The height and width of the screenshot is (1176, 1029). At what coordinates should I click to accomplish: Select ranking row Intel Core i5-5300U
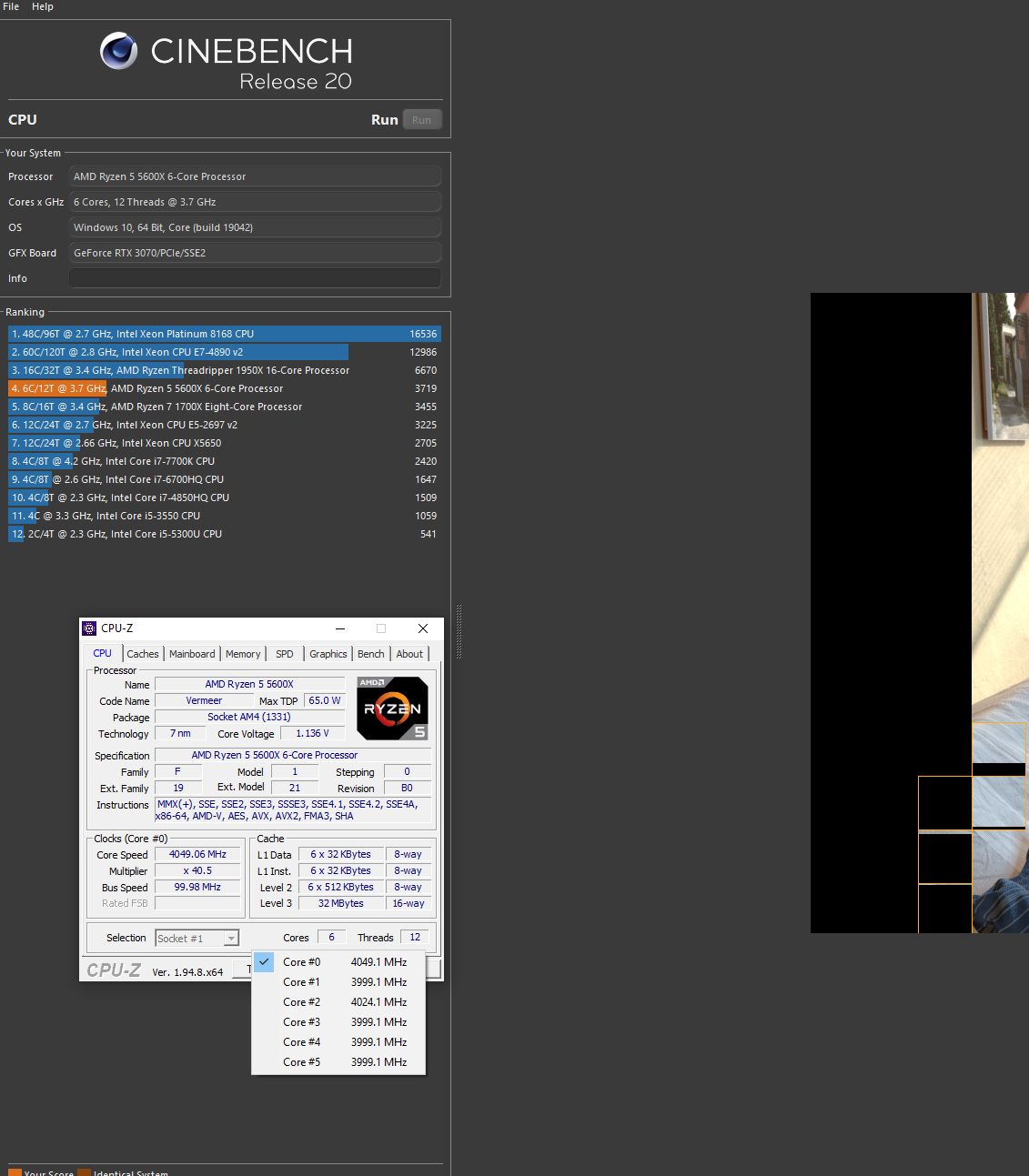coord(225,534)
